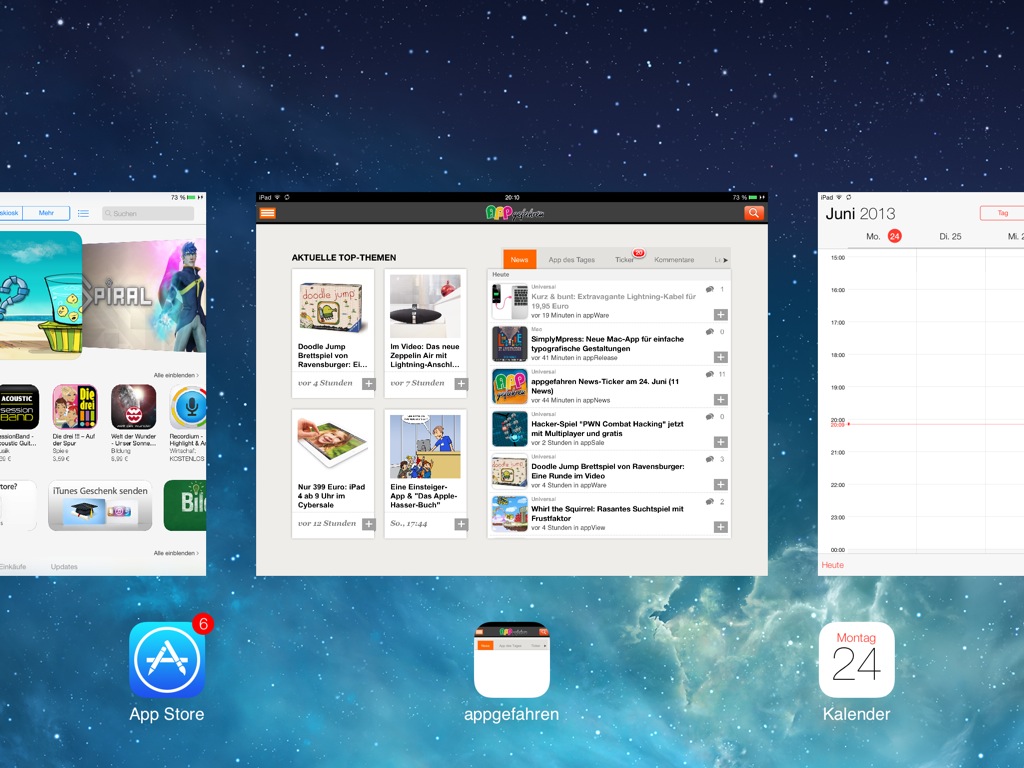
Task: Tap the Heute link in the calendar
Action: (x=832, y=565)
